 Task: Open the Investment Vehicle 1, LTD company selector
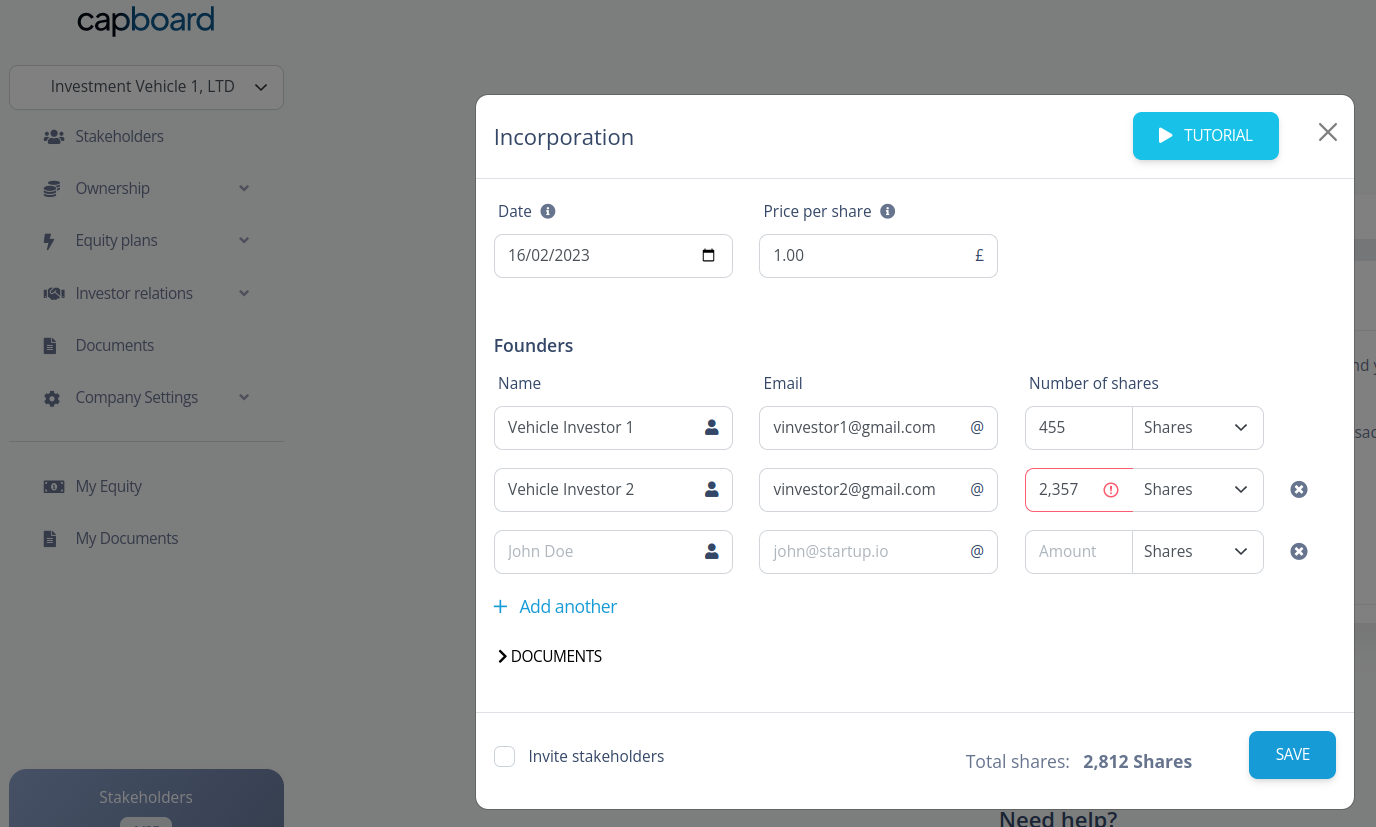tap(146, 87)
